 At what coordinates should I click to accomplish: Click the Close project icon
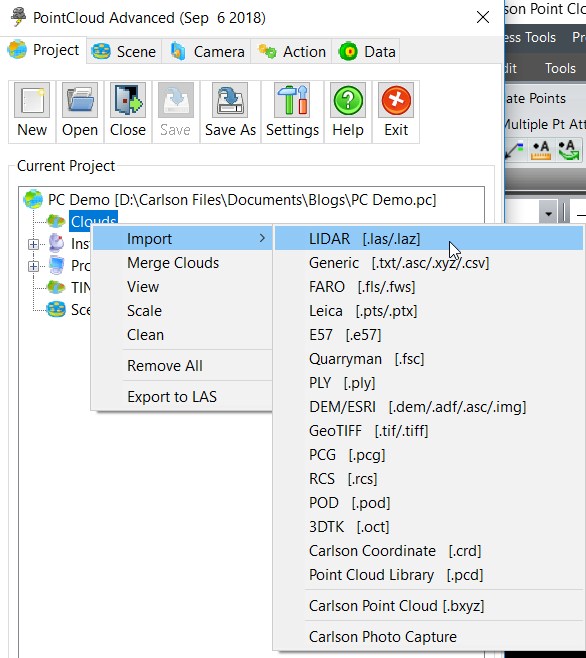pyautogui.click(x=128, y=100)
